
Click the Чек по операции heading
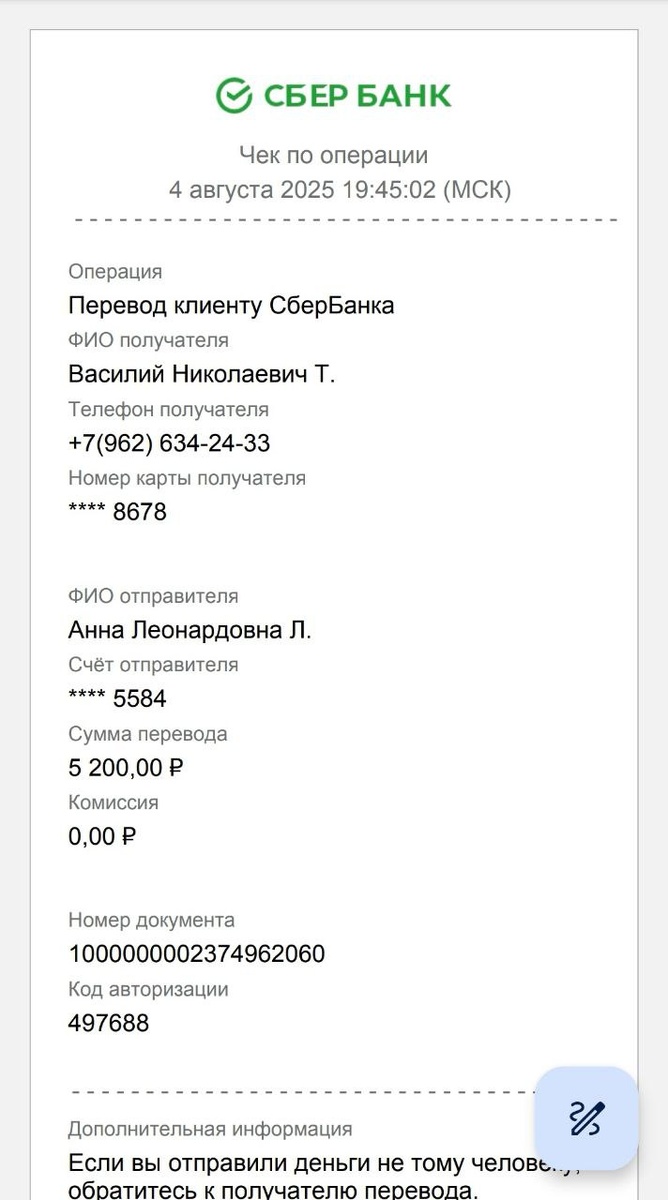click(334, 155)
